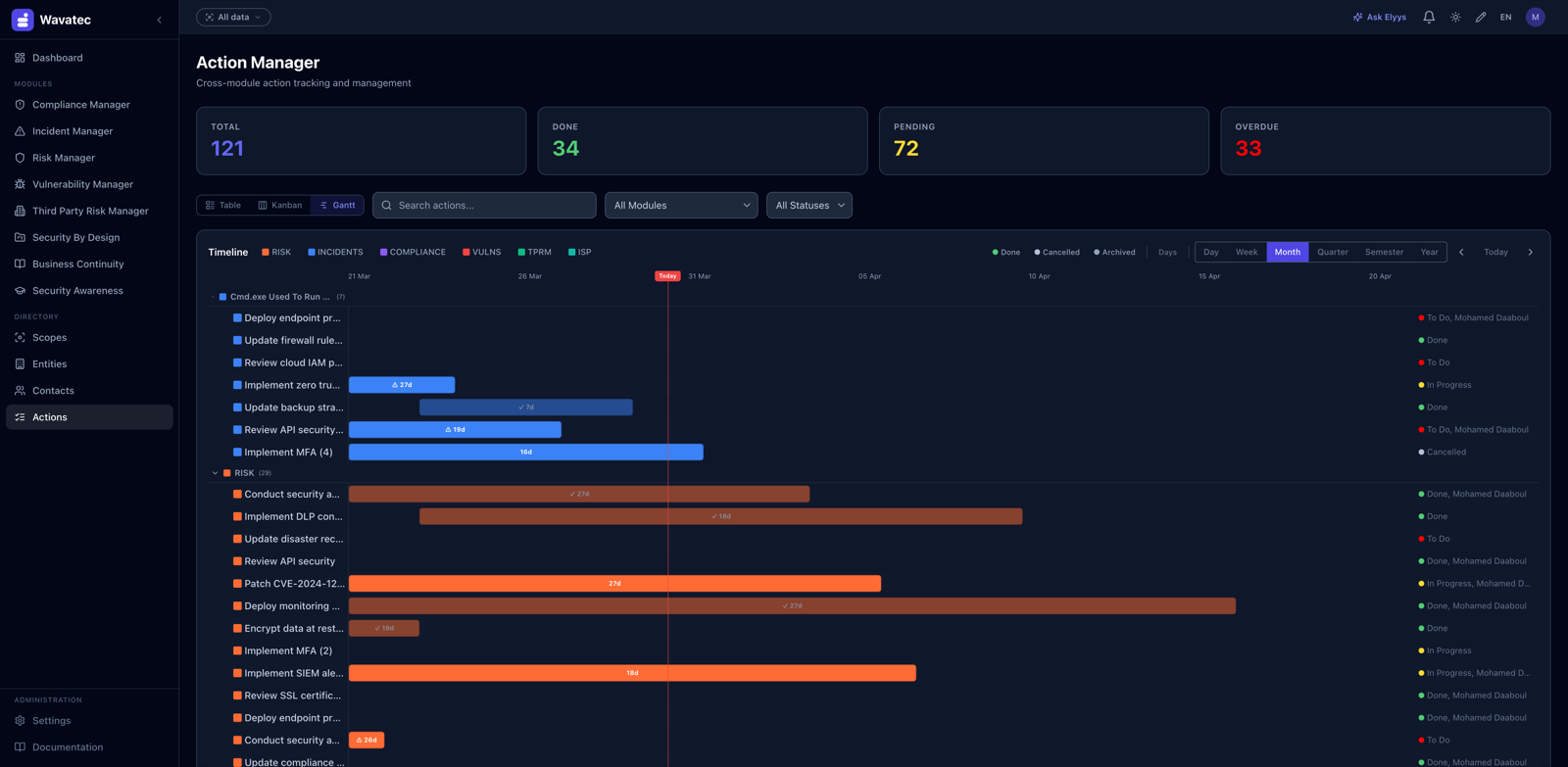This screenshot has height=767, width=1568.
Task: Click the Scopes icon in sidebar
Action: pyautogui.click(x=20, y=337)
